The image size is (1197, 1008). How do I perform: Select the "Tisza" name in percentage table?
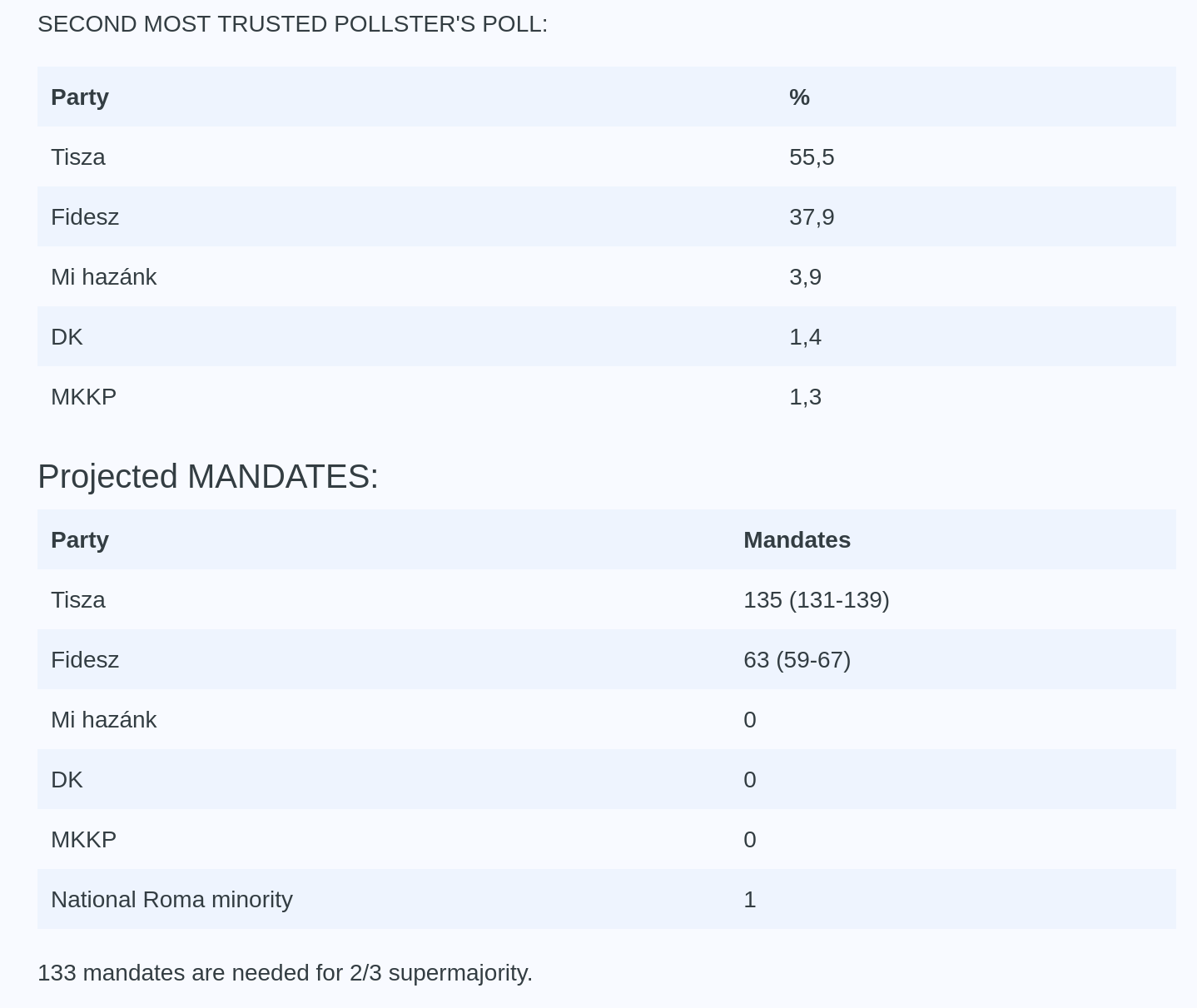78,157
